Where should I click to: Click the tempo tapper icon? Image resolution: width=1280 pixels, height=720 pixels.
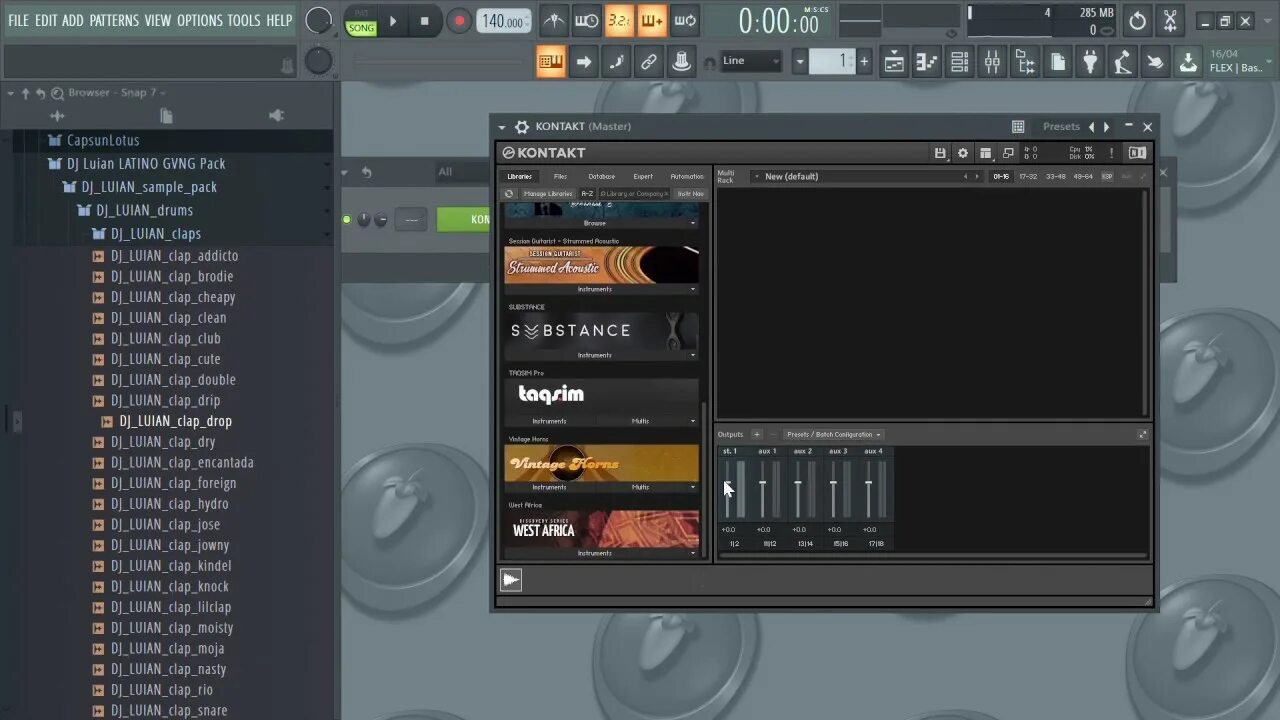1123,62
